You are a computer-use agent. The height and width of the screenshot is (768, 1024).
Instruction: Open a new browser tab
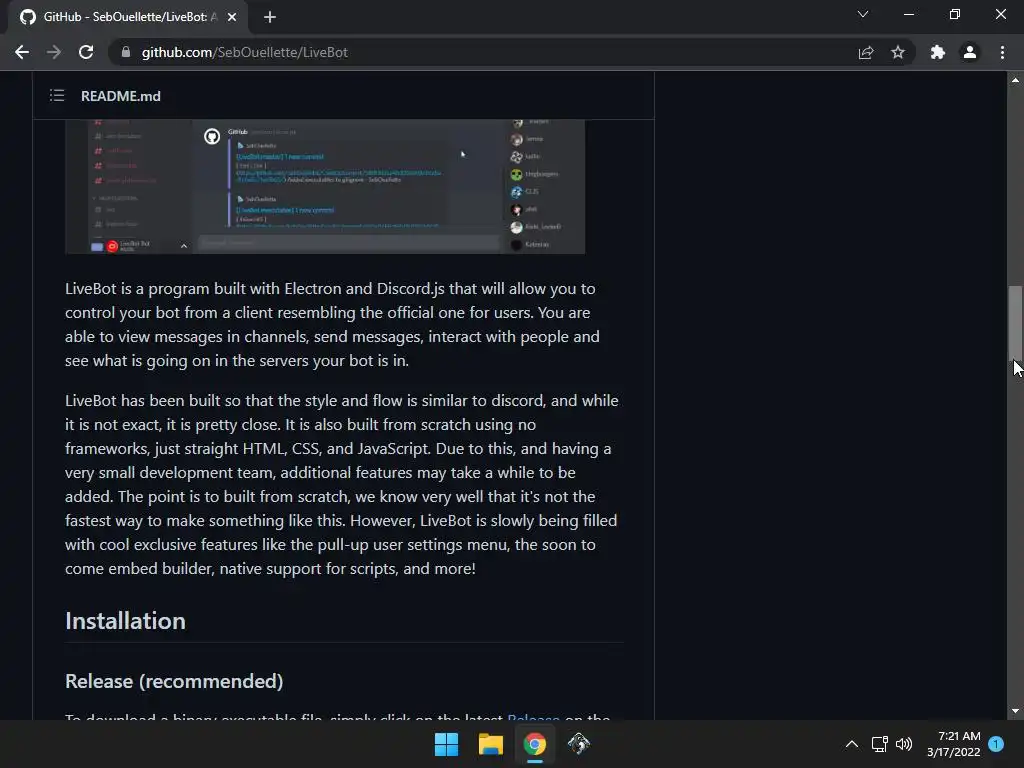(270, 17)
